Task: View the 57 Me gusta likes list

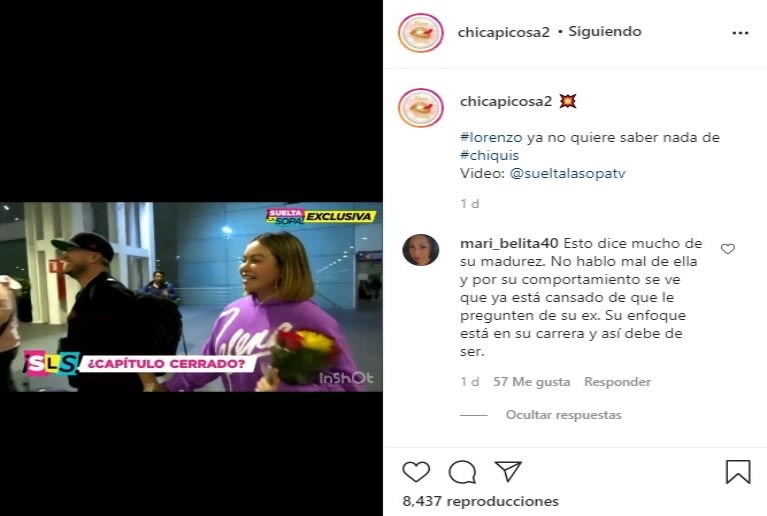Action: (532, 381)
